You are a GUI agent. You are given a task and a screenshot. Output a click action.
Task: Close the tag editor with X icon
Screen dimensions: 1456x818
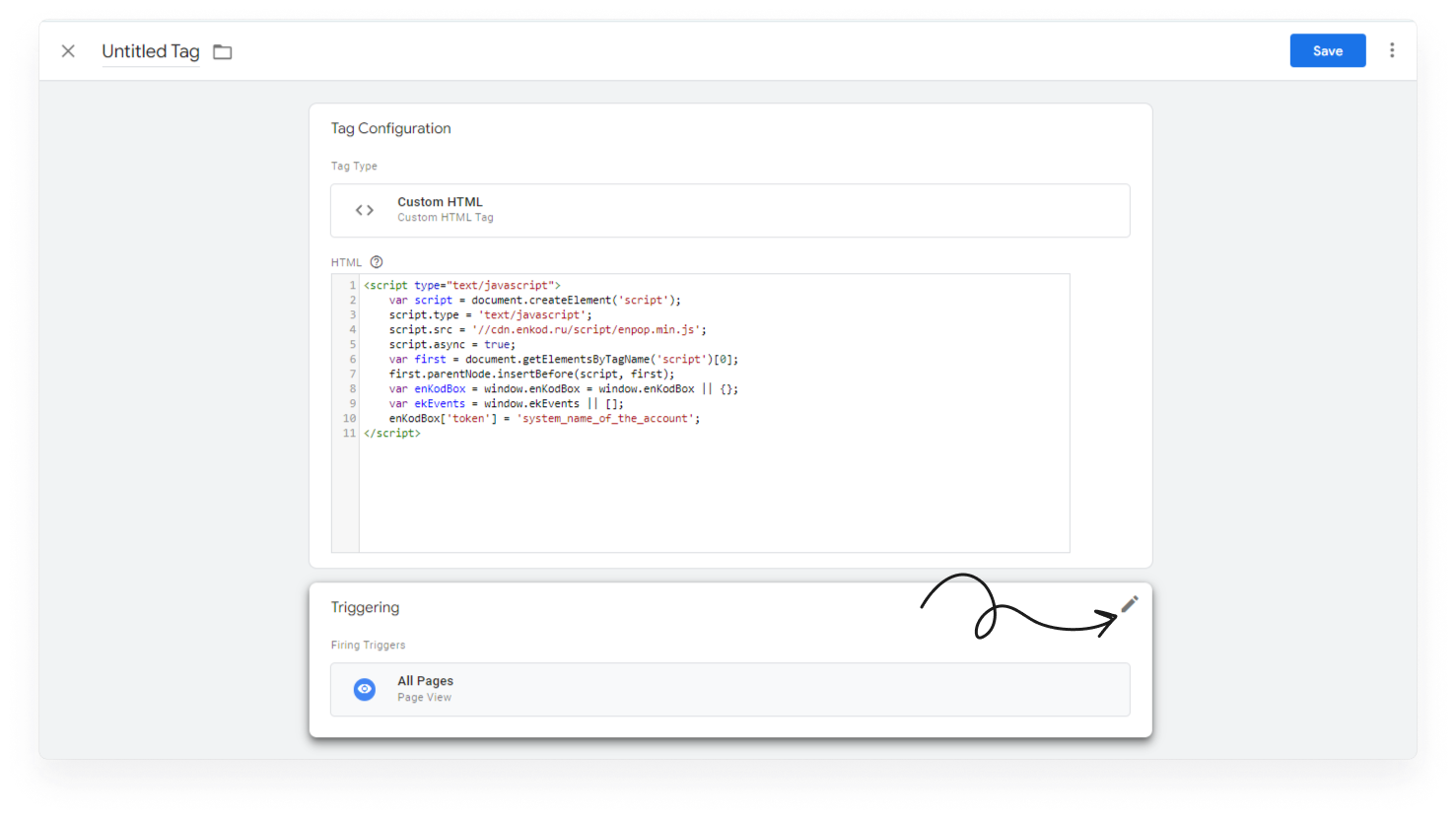[68, 51]
